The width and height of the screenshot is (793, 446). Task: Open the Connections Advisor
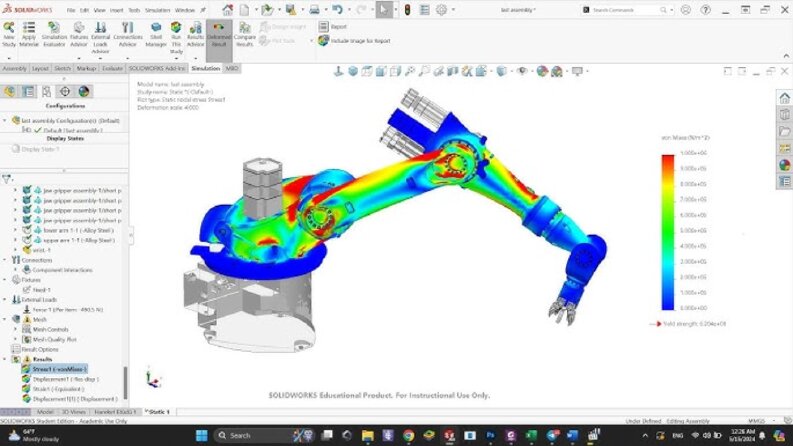coord(127,34)
